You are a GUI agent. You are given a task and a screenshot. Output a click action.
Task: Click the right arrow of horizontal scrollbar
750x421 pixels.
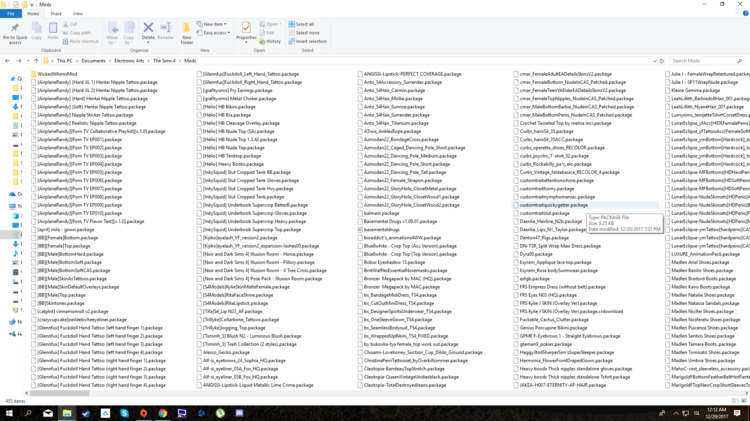pos(747,393)
